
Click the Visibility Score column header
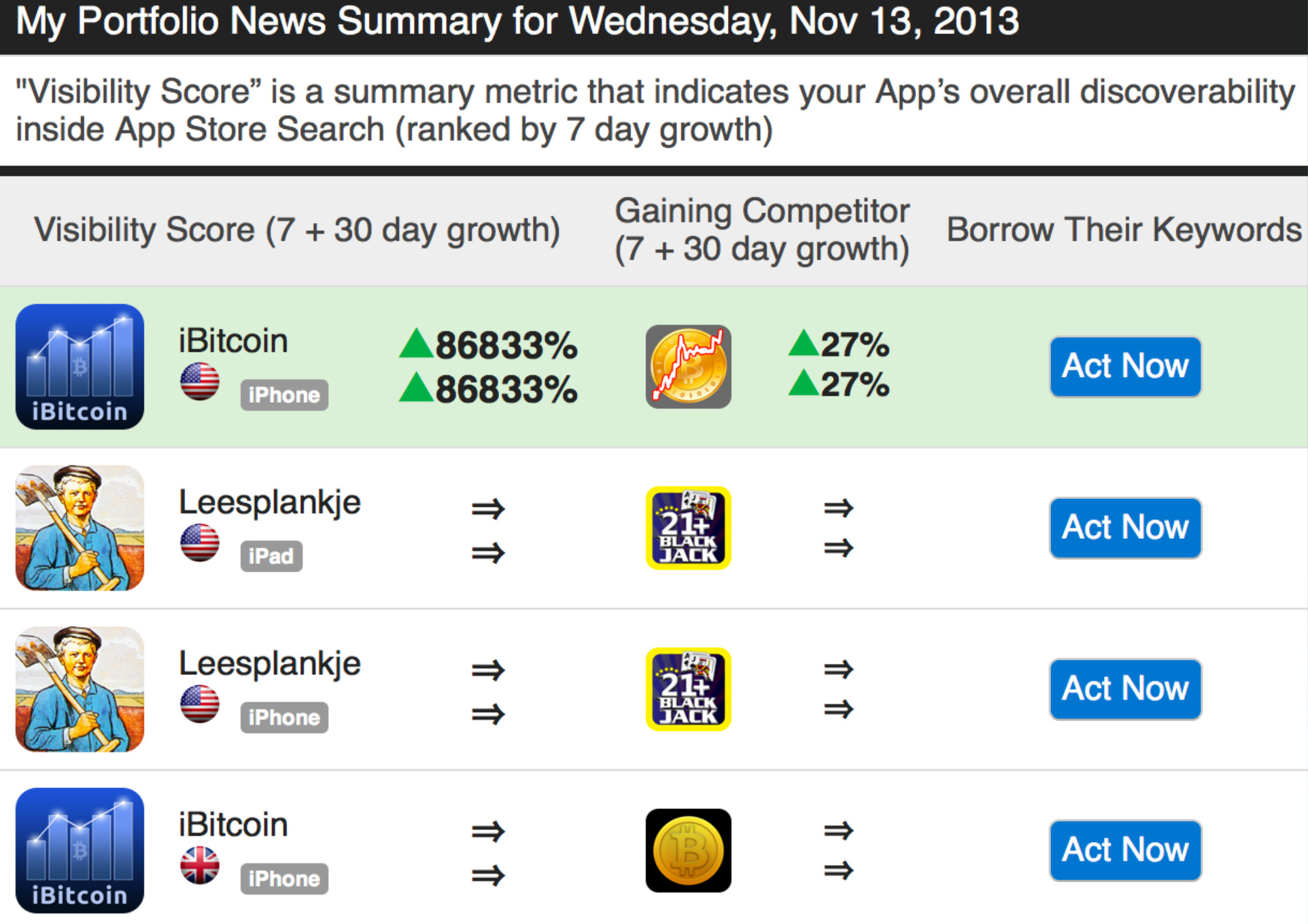tap(297, 230)
